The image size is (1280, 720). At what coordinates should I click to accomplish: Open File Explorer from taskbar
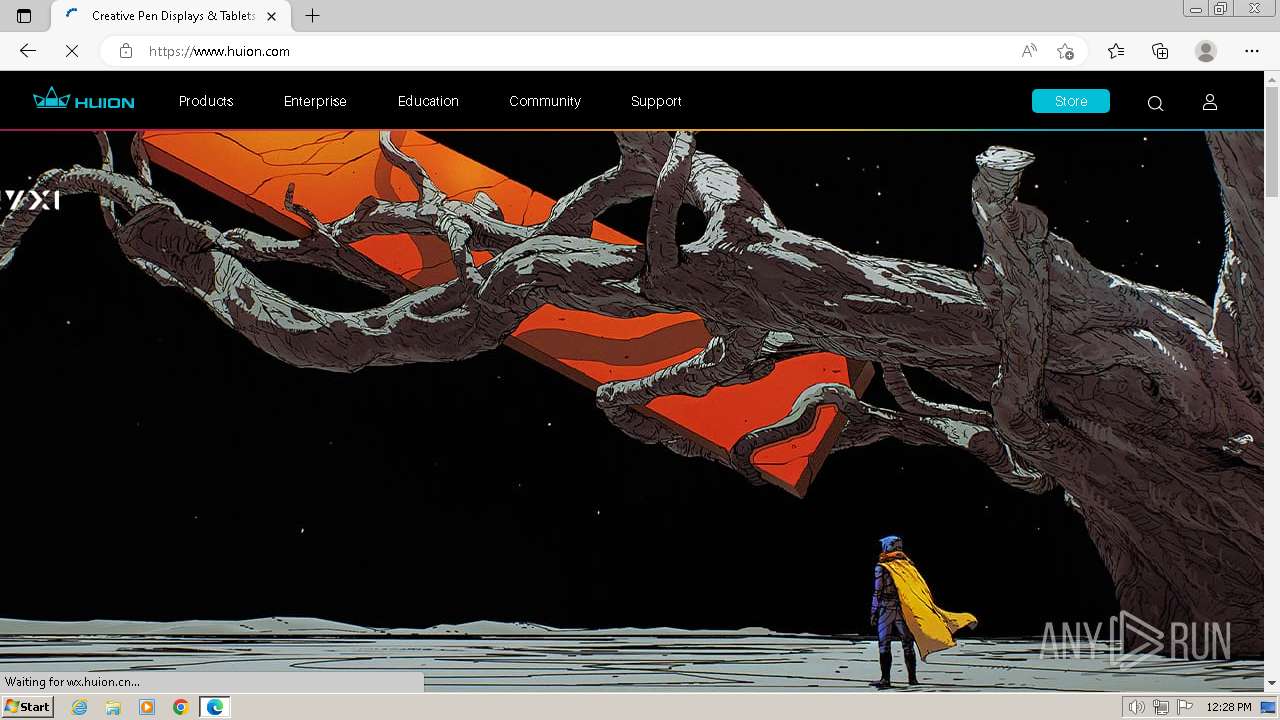point(113,707)
